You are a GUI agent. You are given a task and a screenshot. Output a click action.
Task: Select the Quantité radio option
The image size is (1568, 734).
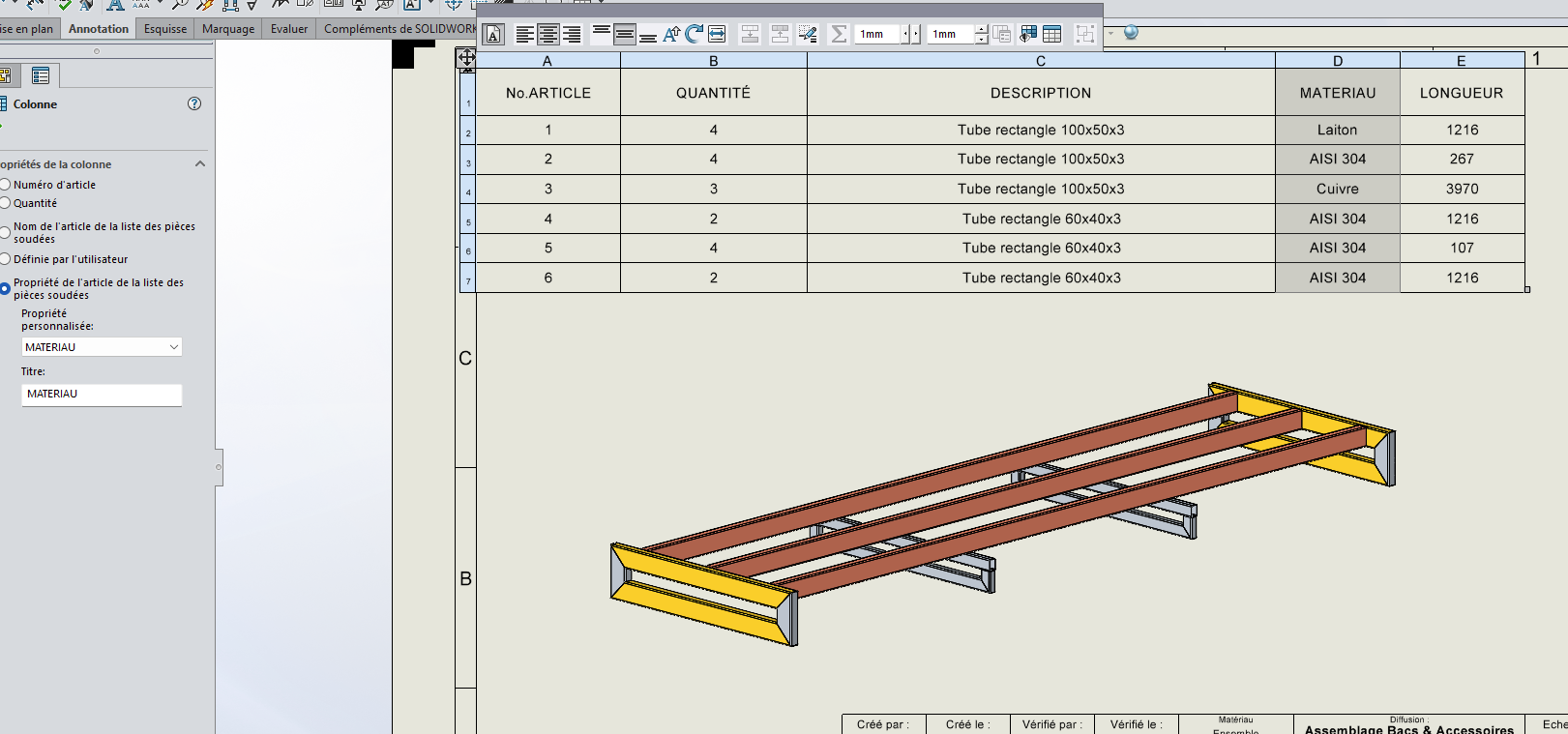(x=5, y=203)
